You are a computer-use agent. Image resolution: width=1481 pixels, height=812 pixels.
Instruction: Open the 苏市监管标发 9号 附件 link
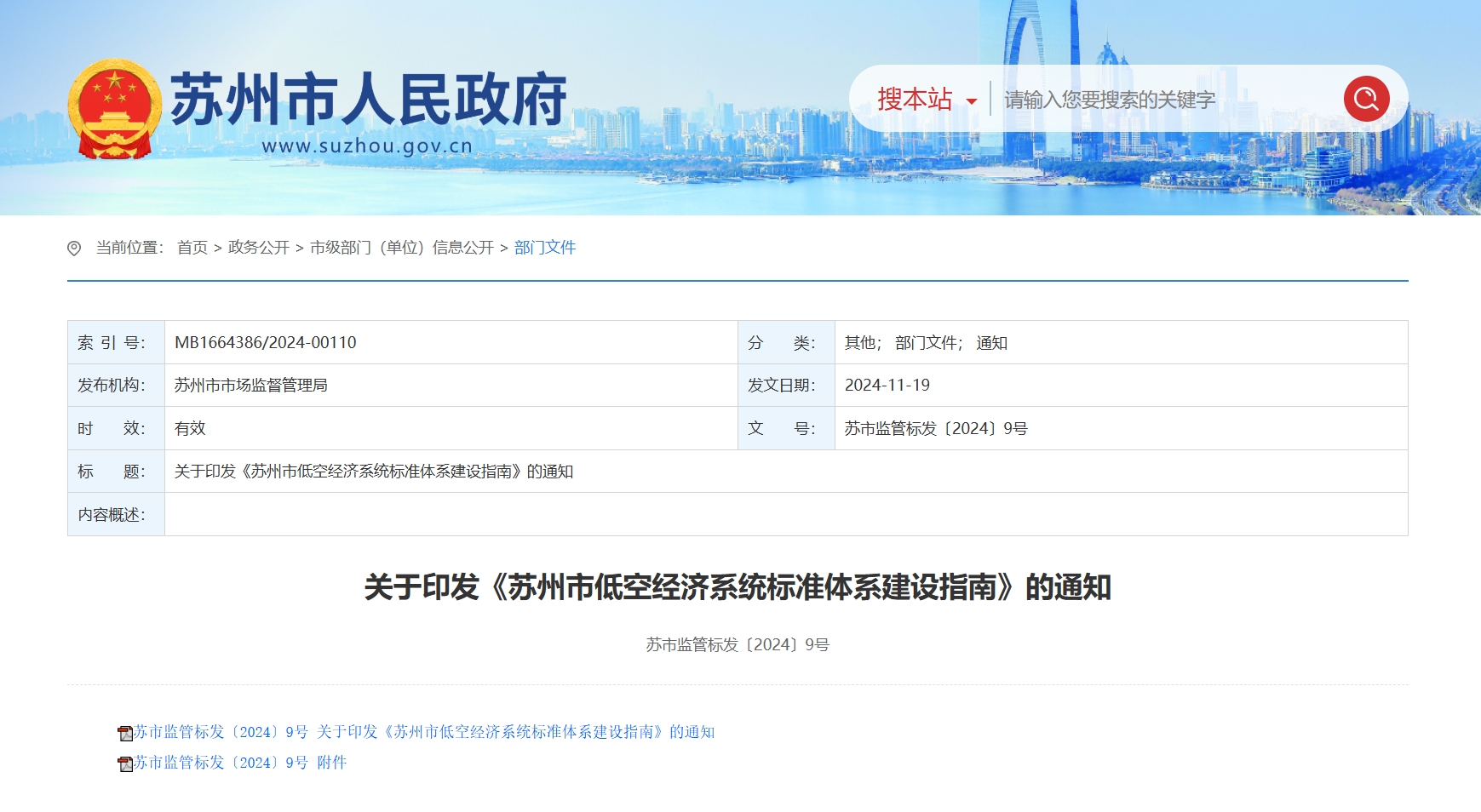click(x=240, y=763)
